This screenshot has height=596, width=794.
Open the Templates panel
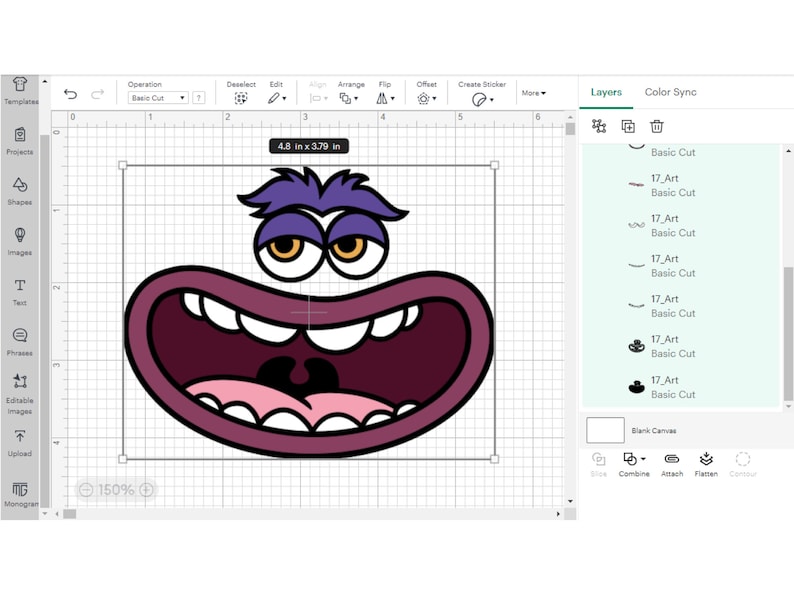20,91
